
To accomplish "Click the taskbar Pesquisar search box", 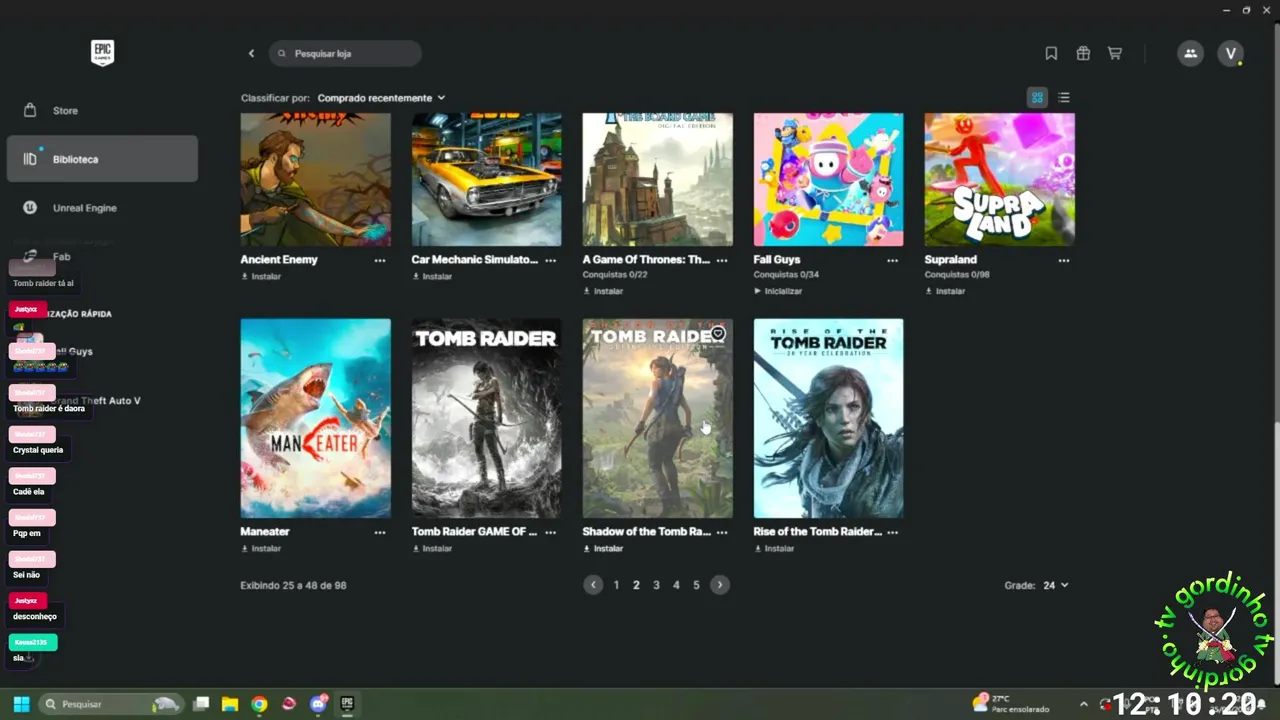I will [x=110, y=704].
